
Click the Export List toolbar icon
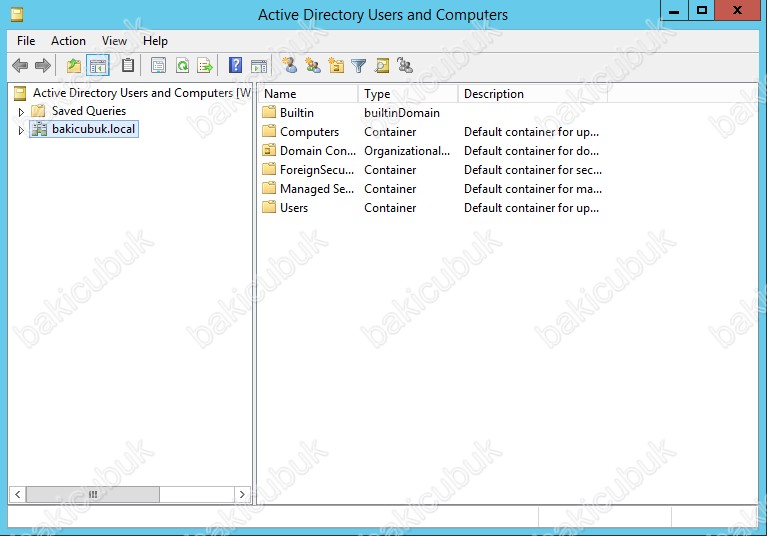tap(205, 66)
